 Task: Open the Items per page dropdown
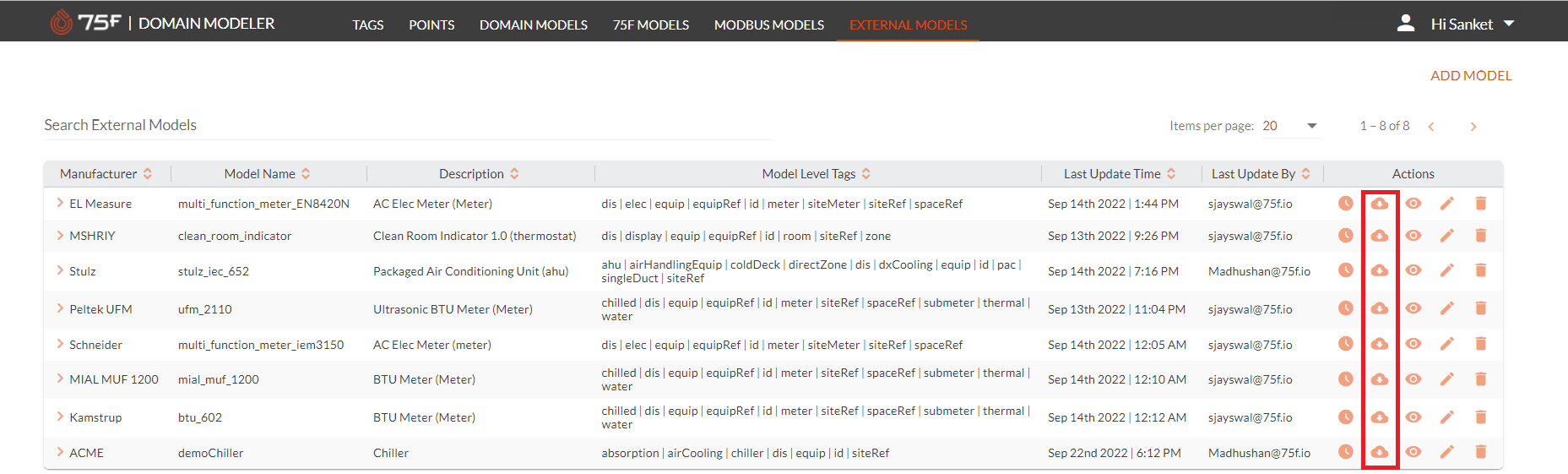[x=1289, y=126]
